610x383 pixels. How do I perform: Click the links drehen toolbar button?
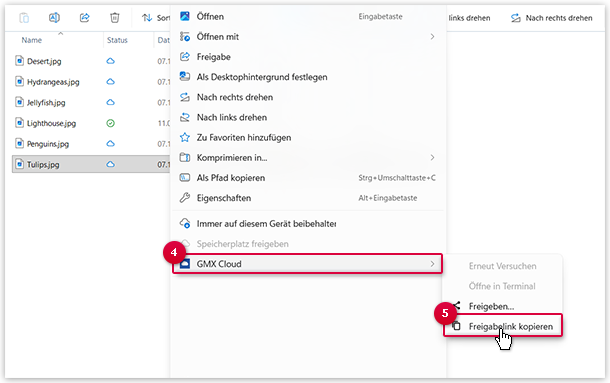pos(469,18)
